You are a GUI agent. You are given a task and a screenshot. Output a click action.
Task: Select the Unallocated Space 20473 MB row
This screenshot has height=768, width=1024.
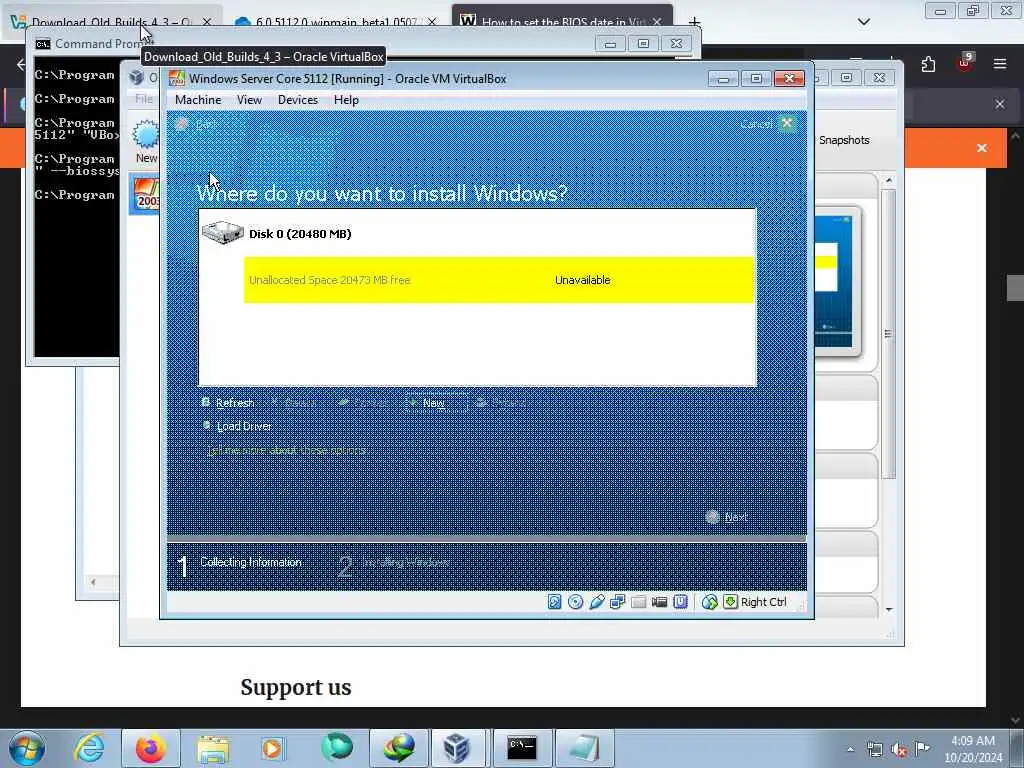pos(499,280)
